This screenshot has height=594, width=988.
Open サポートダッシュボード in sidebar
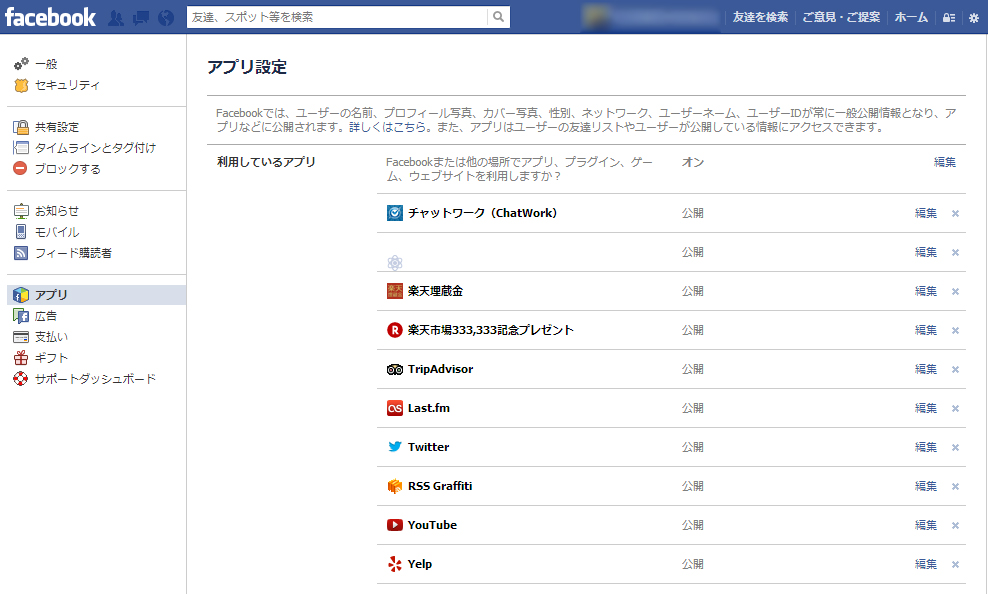click(95, 379)
